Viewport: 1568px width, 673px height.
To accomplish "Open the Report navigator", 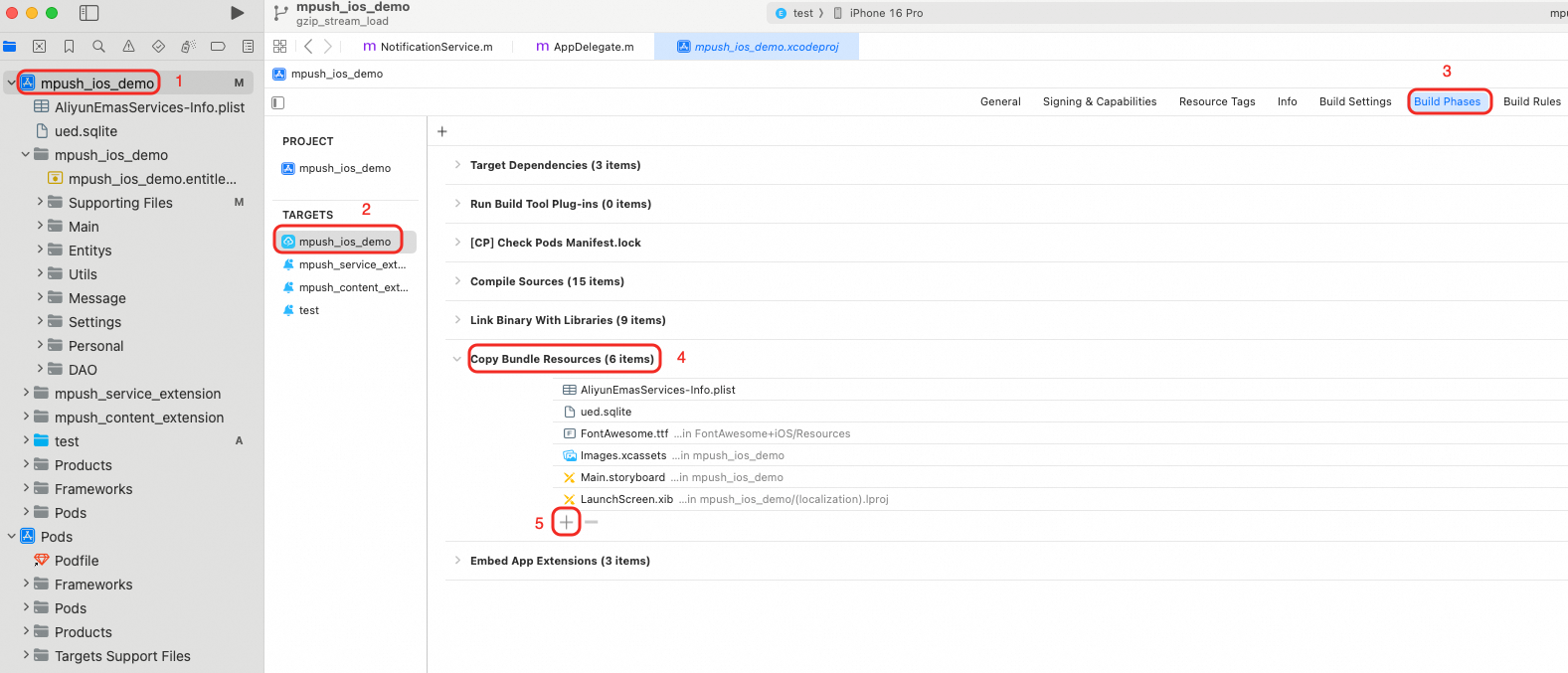I will [x=248, y=47].
